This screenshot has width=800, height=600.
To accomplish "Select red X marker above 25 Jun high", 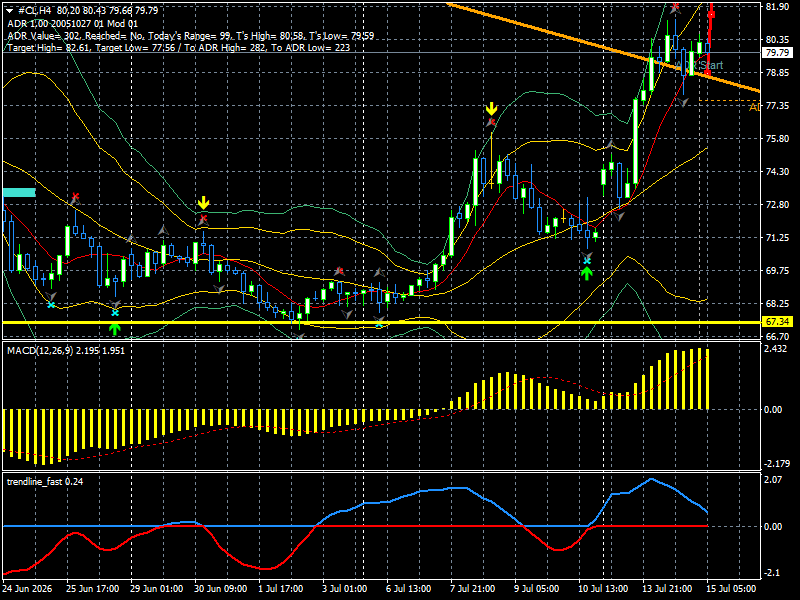I will (x=76, y=196).
